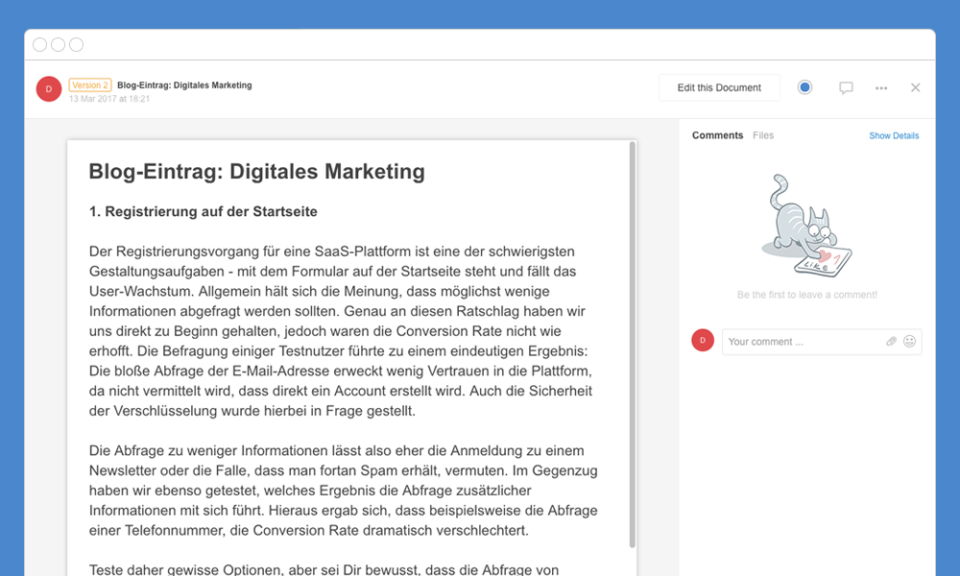Screen dimensions: 960x576
Task: Switch to the Files tab
Action: point(763,135)
